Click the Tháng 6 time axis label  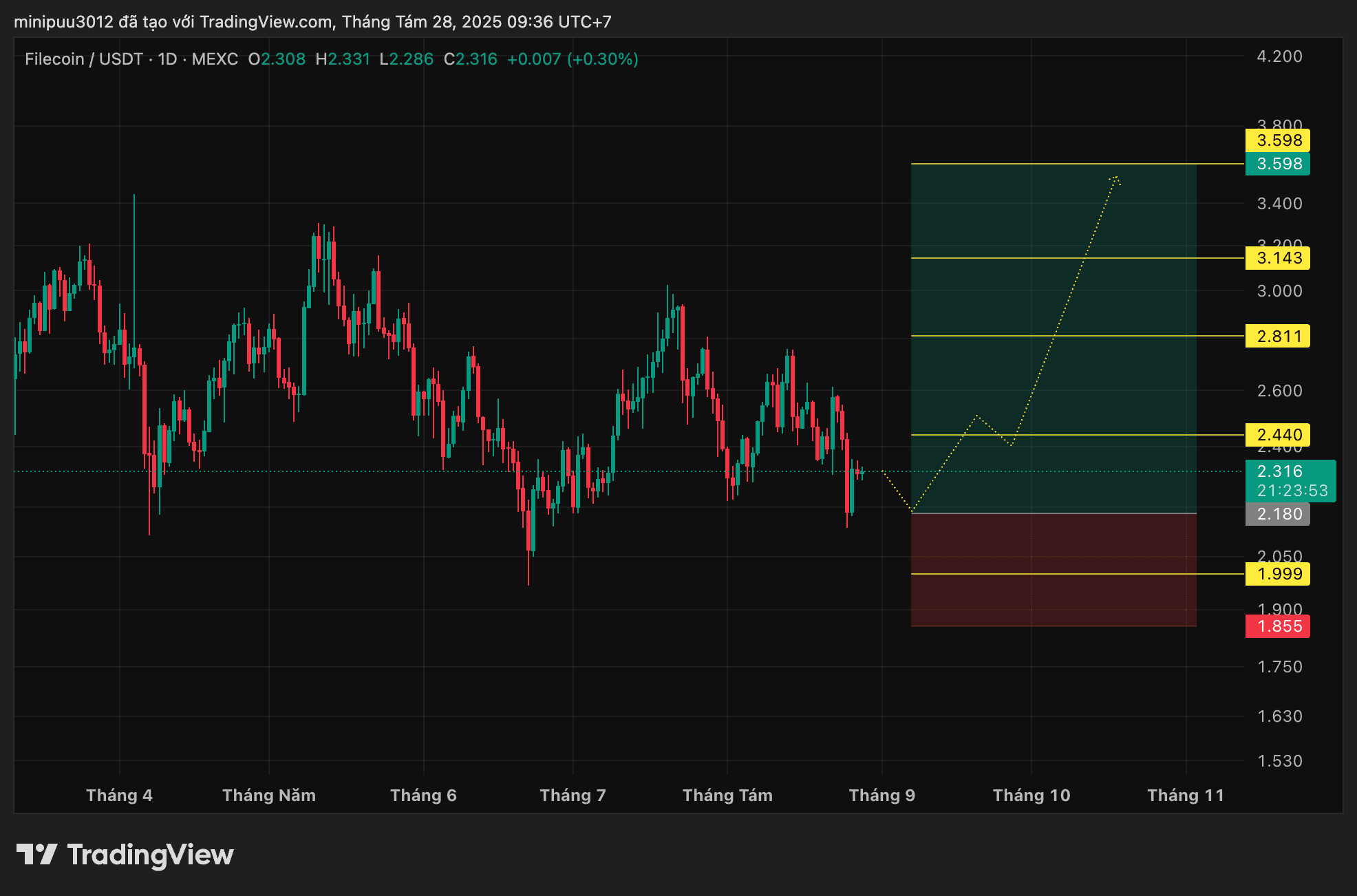point(423,796)
